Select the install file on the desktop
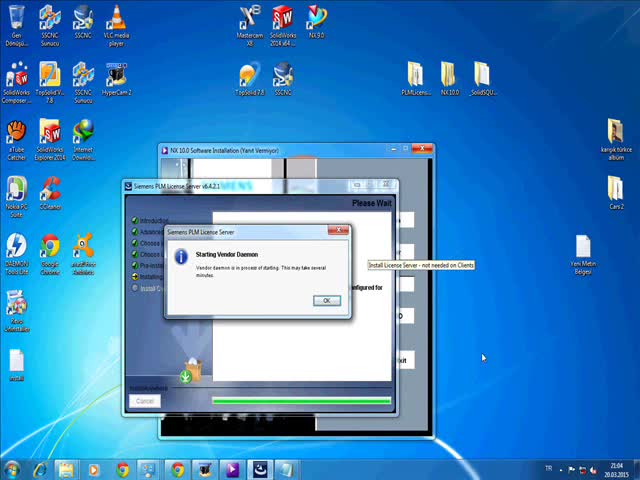The image size is (640, 480). click(x=16, y=365)
